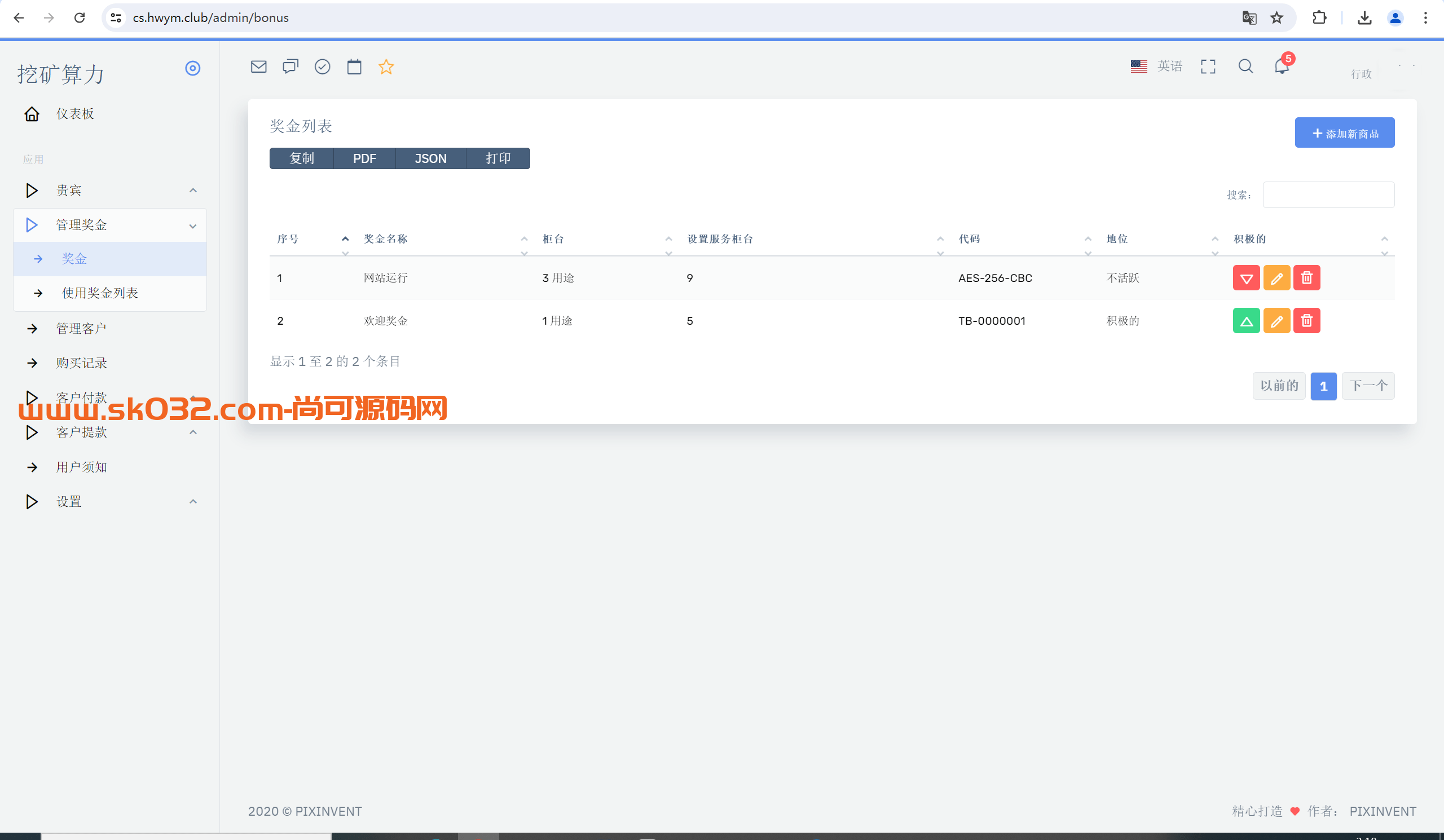Click the 以前的 pagination button
The height and width of the screenshot is (840, 1444).
point(1279,386)
